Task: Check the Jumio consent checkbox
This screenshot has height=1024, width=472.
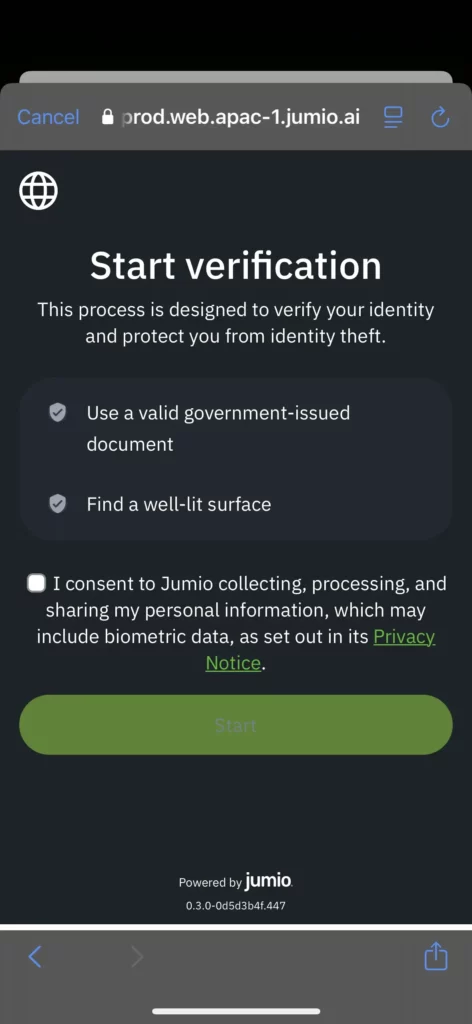Action: click(37, 583)
